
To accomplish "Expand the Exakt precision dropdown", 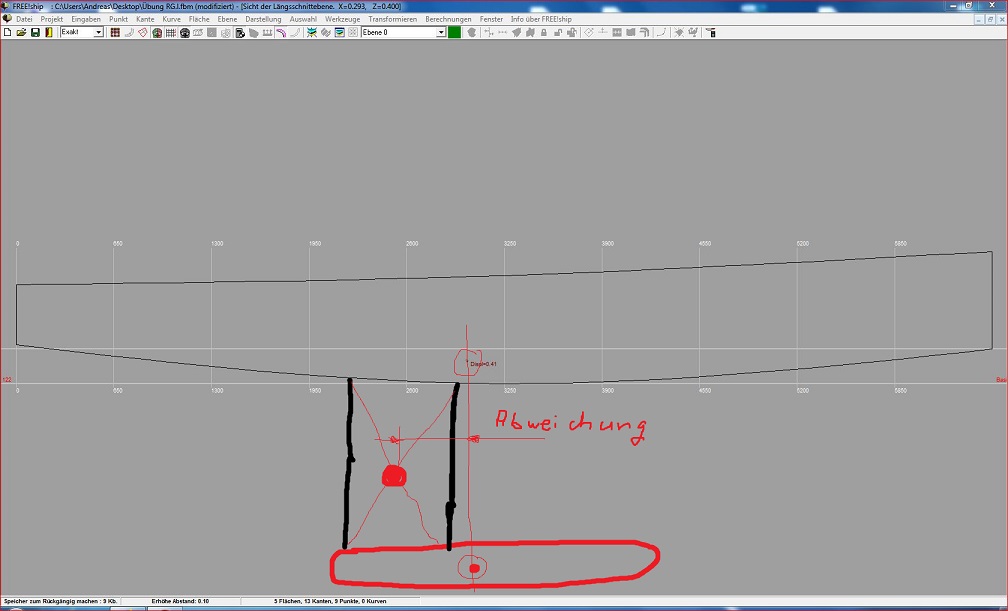I will pyautogui.click(x=98, y=33).
